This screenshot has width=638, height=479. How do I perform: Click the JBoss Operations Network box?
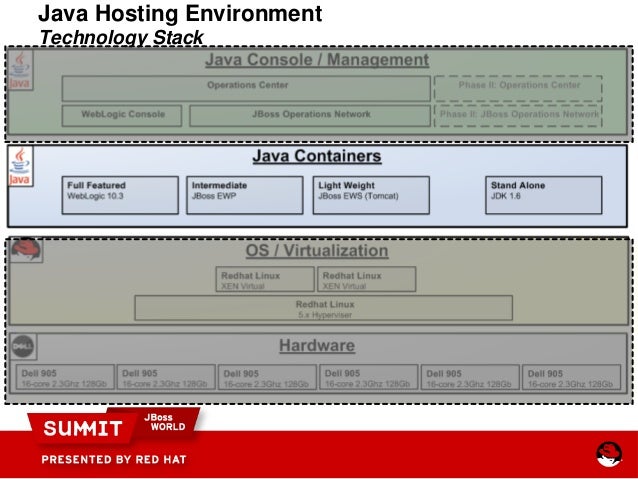coord(310,116)
